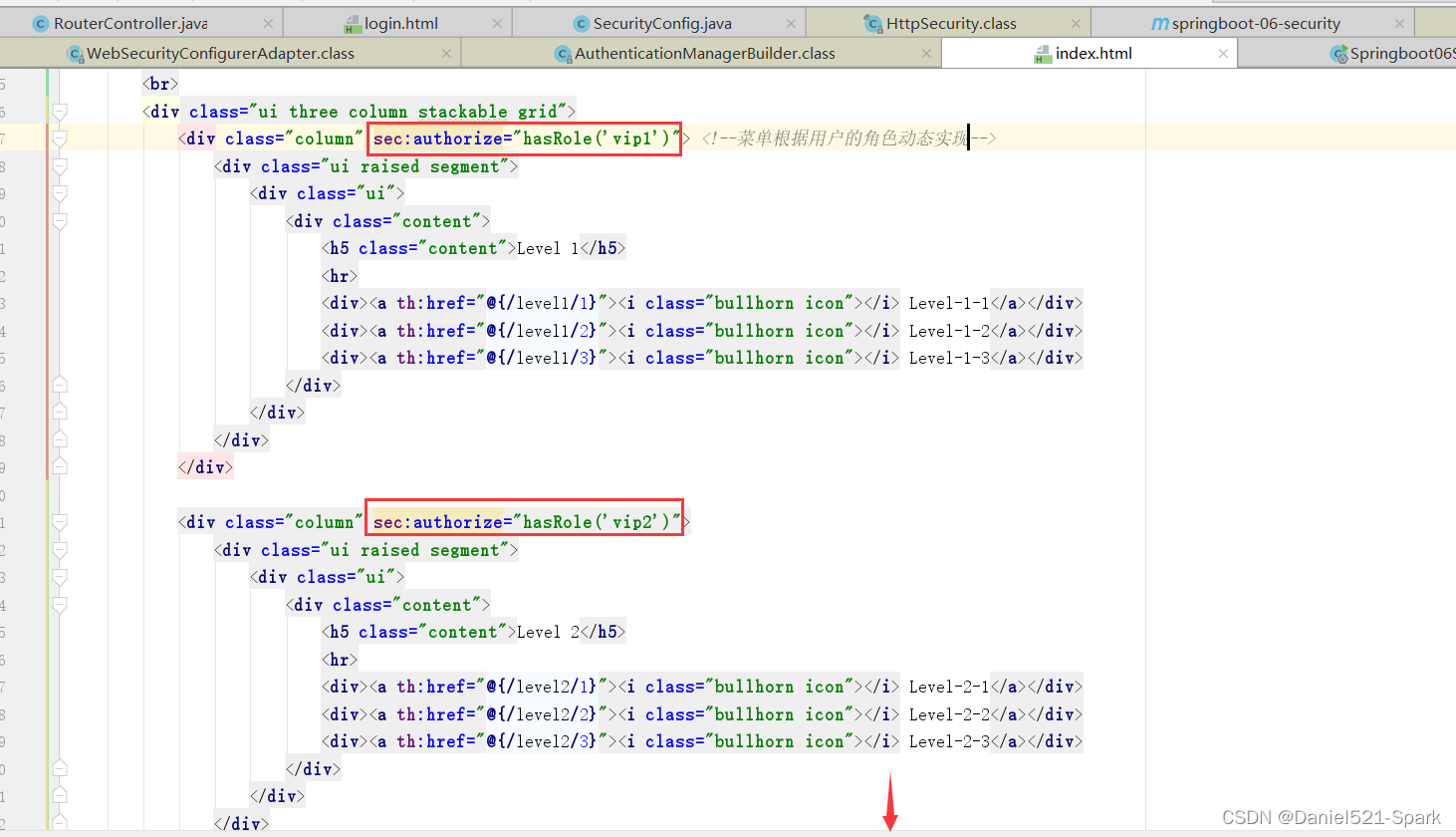Close the springboot-06-security tab
This screenshot has height=837, width=1456.
coord(1399,23)
